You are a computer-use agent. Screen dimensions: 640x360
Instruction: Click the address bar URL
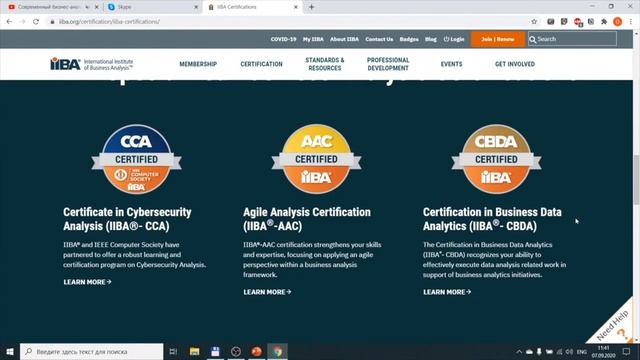click(x=109, y=22)
